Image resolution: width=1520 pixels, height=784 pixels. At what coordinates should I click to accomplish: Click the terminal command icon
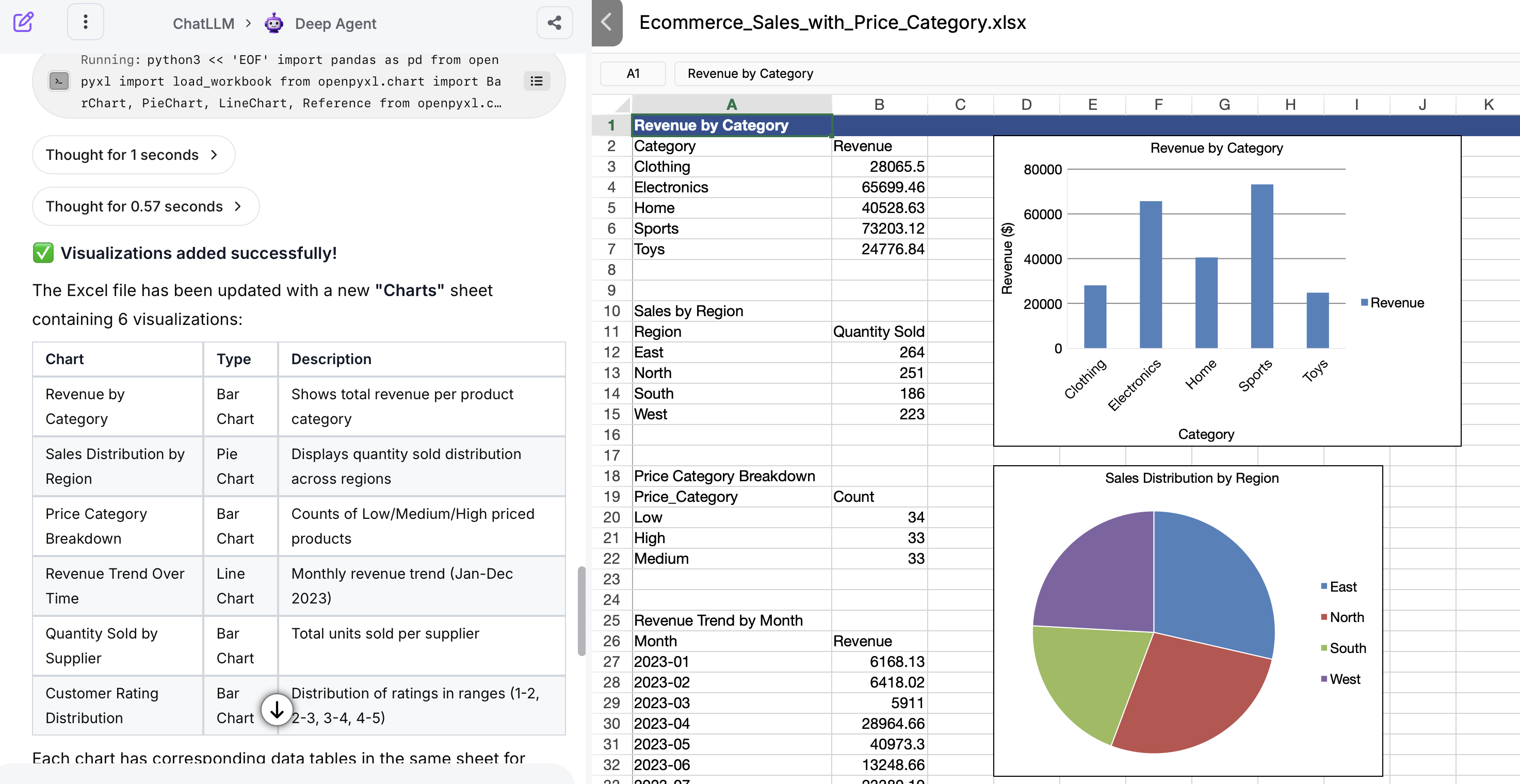59,81
